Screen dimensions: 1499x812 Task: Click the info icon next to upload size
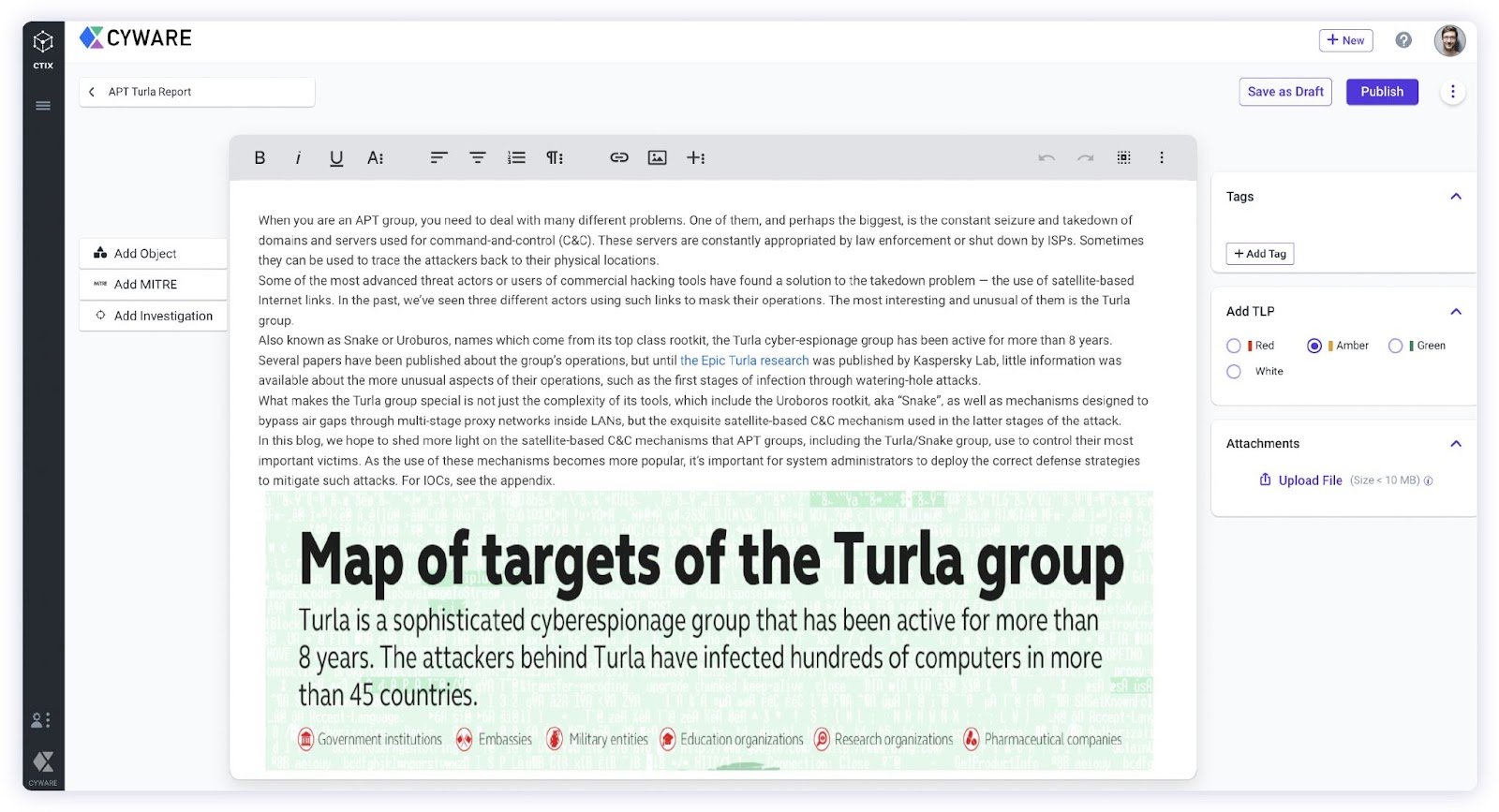pyautogui.click(x=1429, y=481)
